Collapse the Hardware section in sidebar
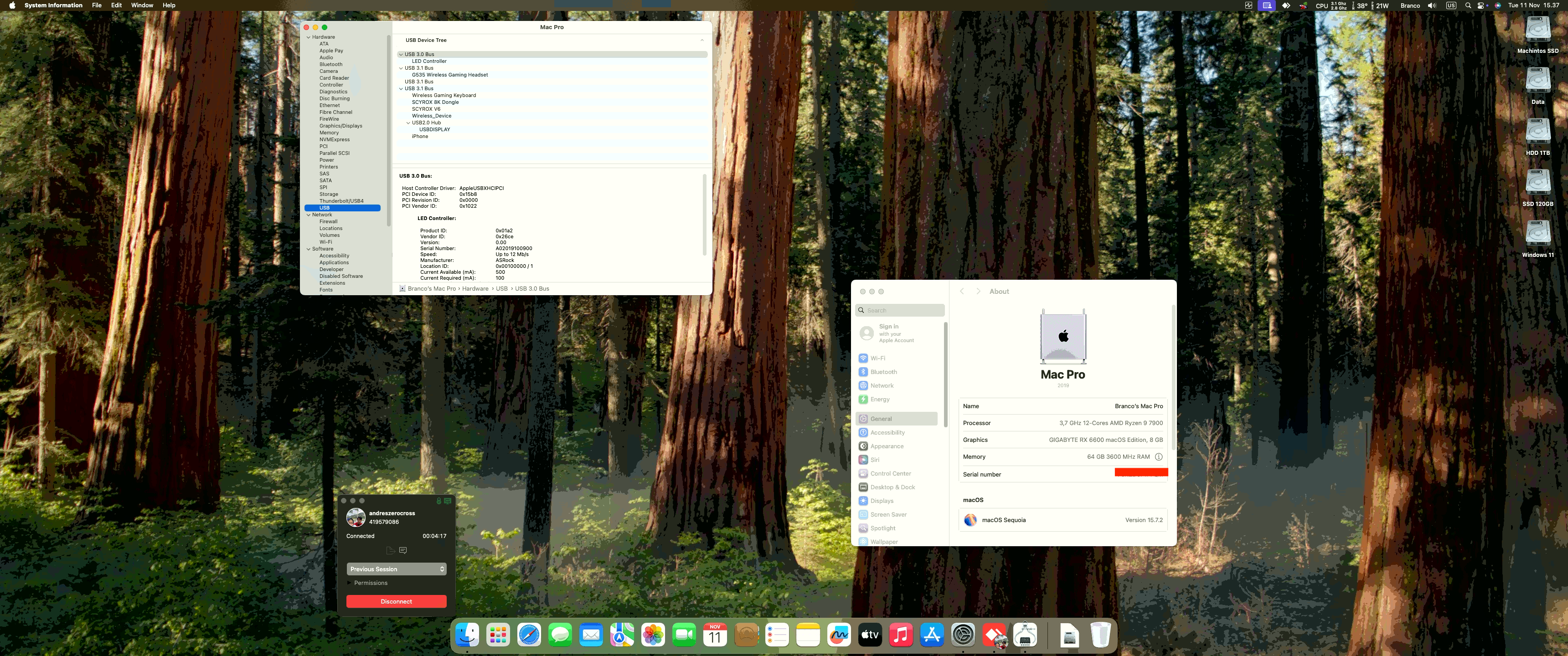This screenshot has width=1568, height=656. 309,37
